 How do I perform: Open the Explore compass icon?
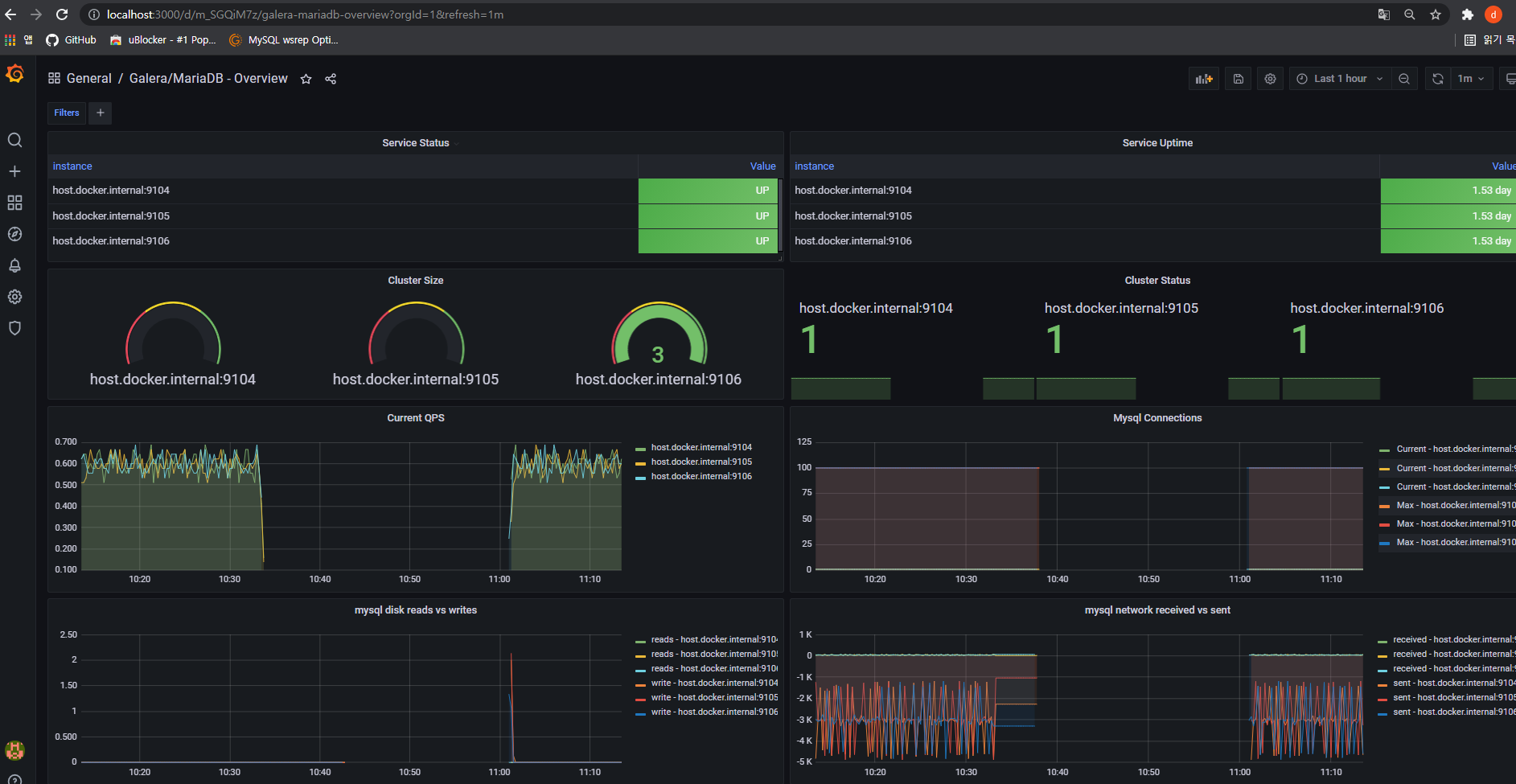coord(14,234)
